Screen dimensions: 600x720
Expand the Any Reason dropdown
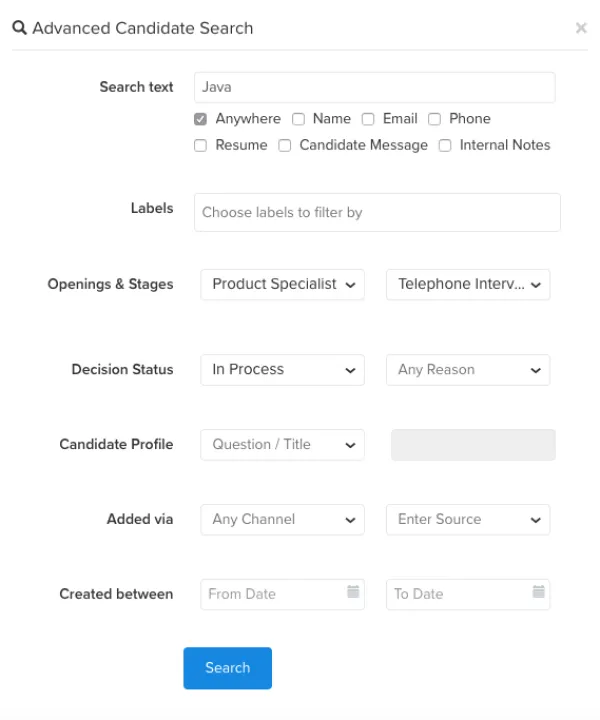coord(468,369)
